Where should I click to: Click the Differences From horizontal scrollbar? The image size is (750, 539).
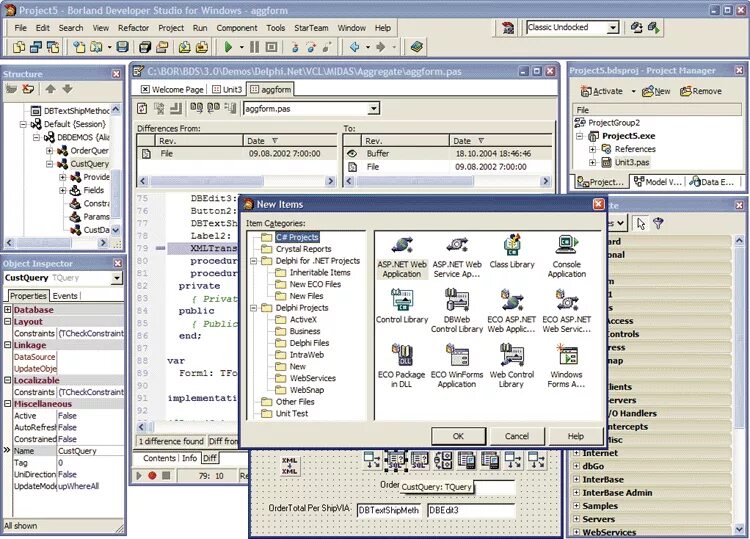(x=236, y=181)
